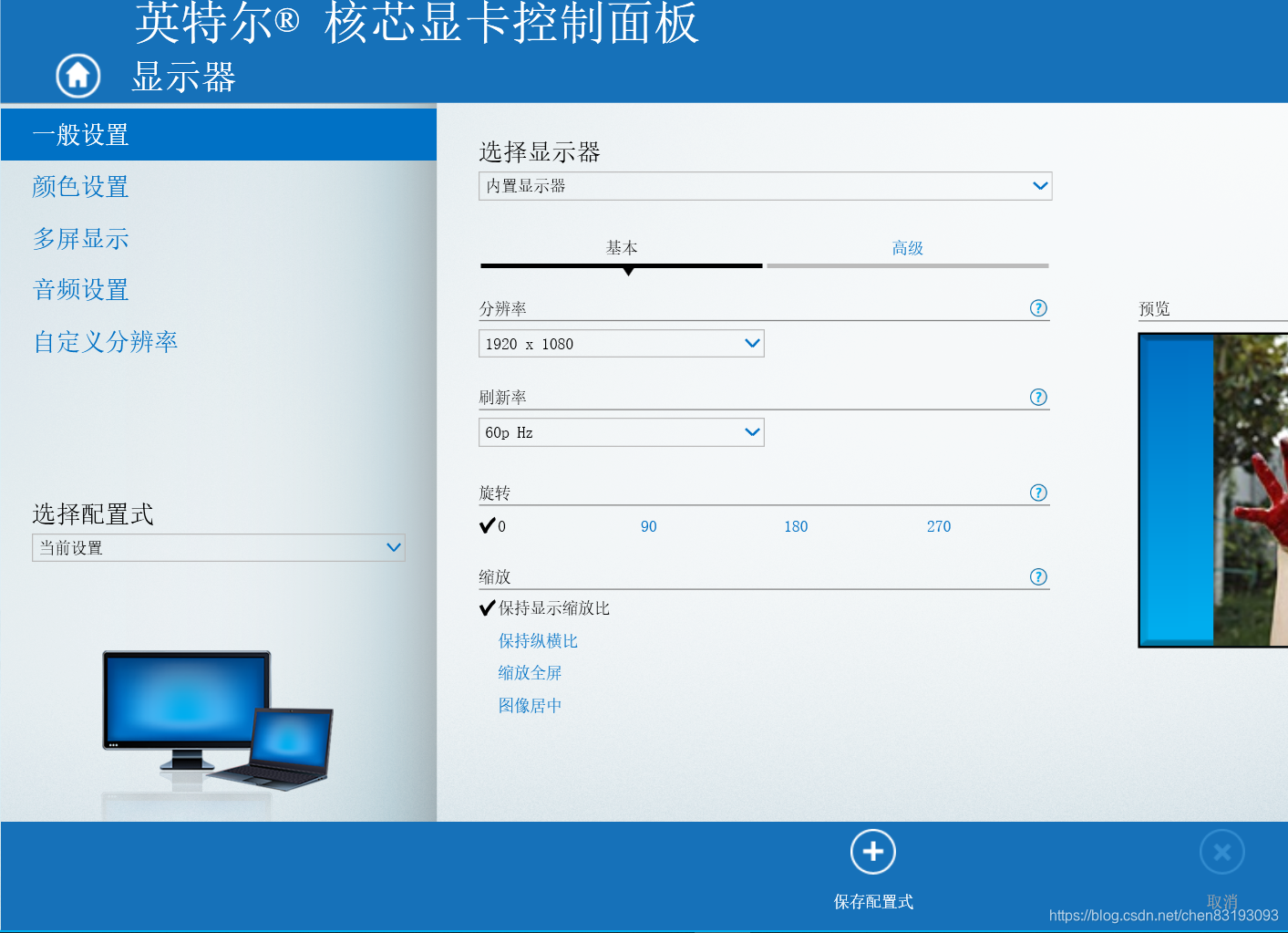Click the monitor and laptop illustration
This screenshot has height=933, width=1288.
[x=218, y=720]
